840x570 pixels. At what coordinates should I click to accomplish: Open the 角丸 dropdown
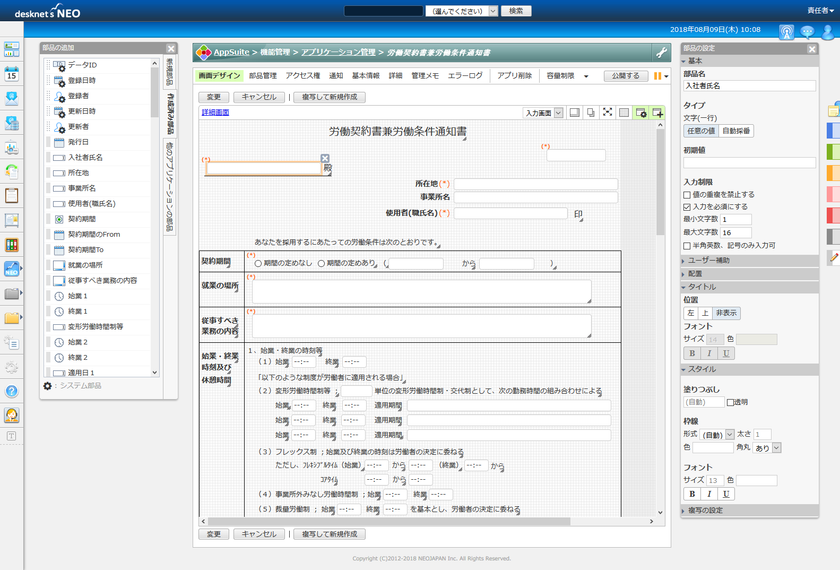coord(765,449)
